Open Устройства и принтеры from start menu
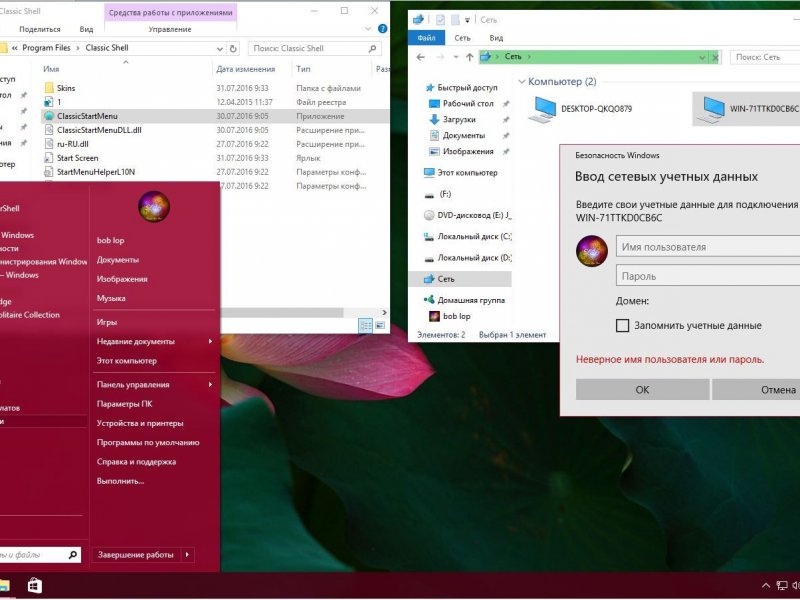800x600 pixels. click(140, 423)
